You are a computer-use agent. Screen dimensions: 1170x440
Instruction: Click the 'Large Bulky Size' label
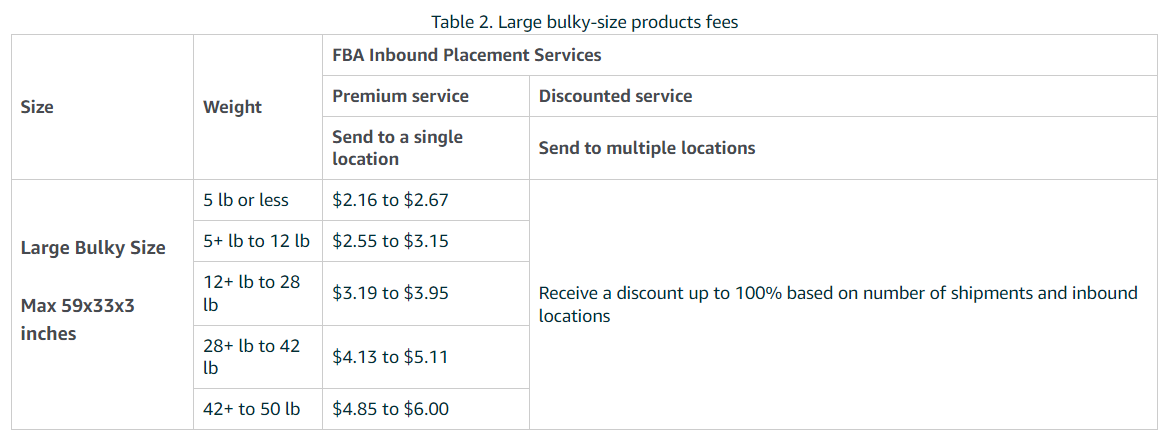click(x=93, y=248)
